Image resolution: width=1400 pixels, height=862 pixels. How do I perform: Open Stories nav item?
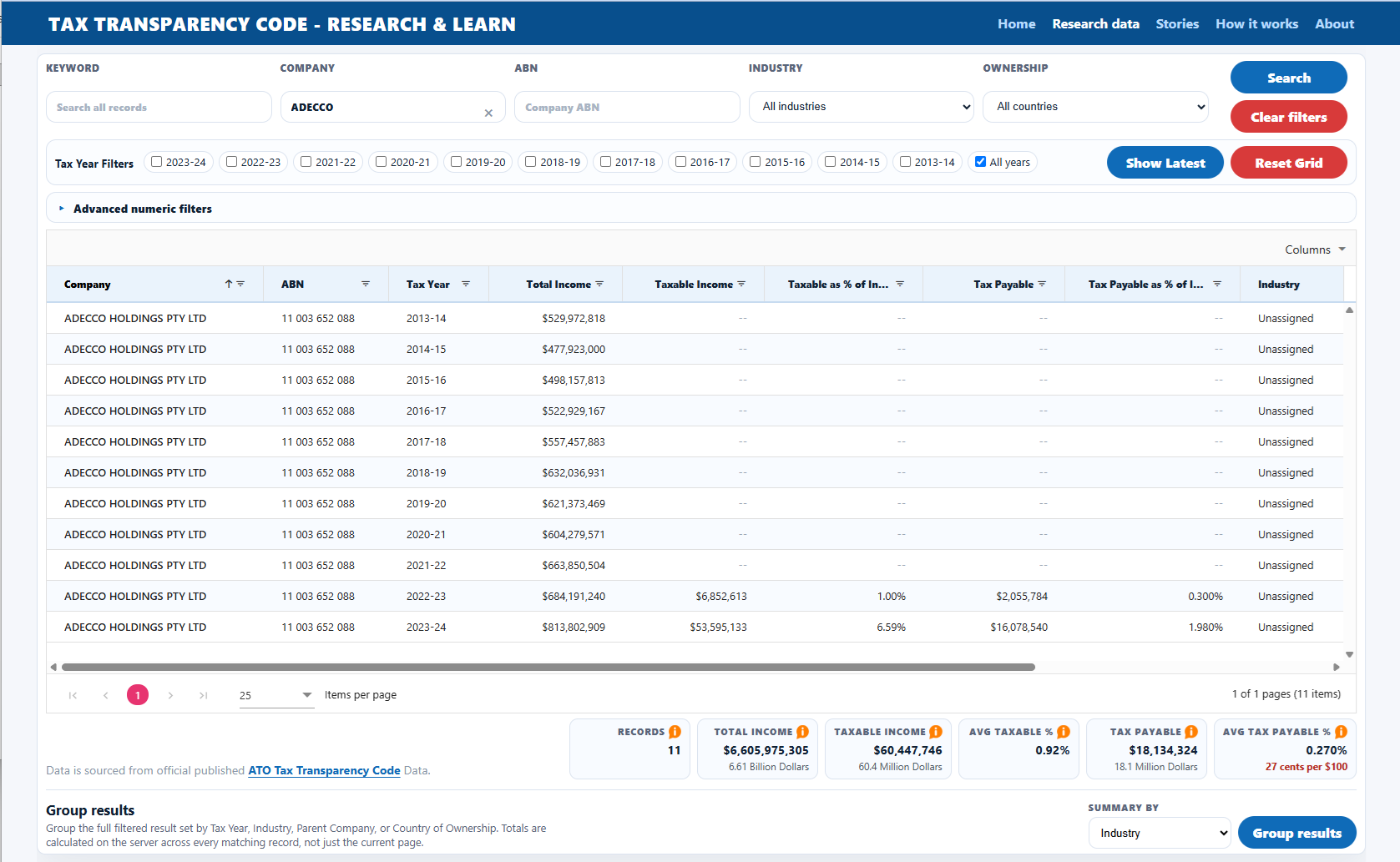[1177, 24]
